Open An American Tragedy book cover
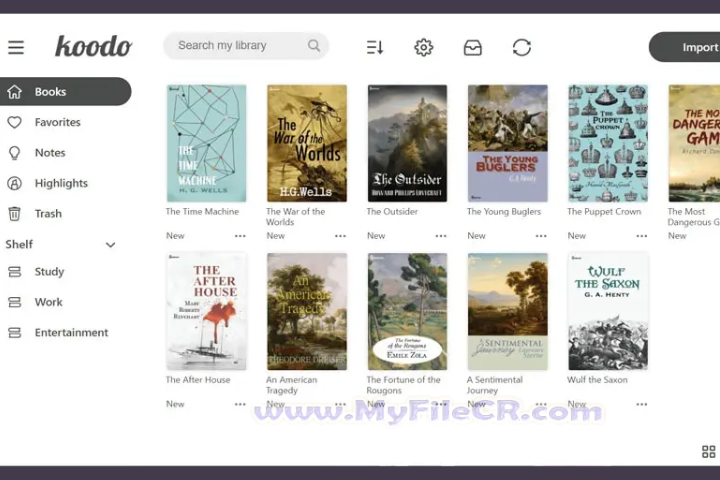Image resolution: width=720 pixels, height=480 pixels. coord(307,311)
